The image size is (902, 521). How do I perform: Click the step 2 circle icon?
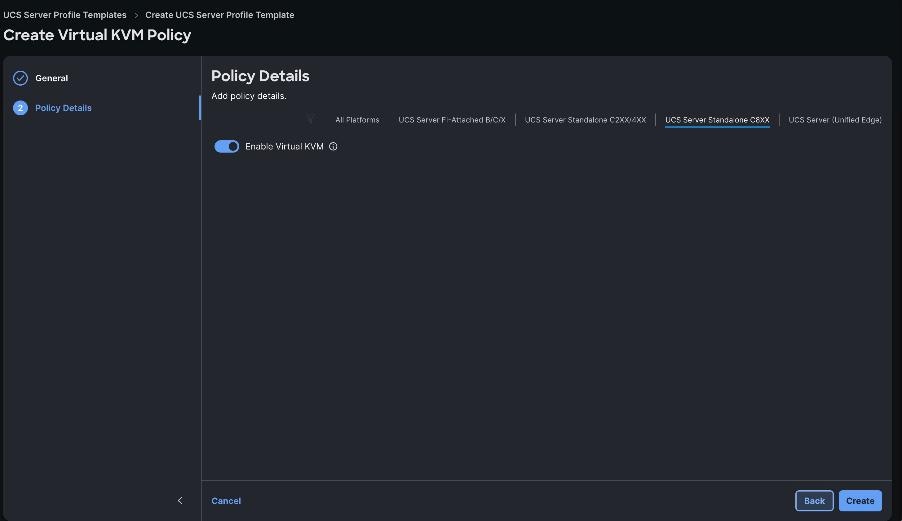[20, 108]
